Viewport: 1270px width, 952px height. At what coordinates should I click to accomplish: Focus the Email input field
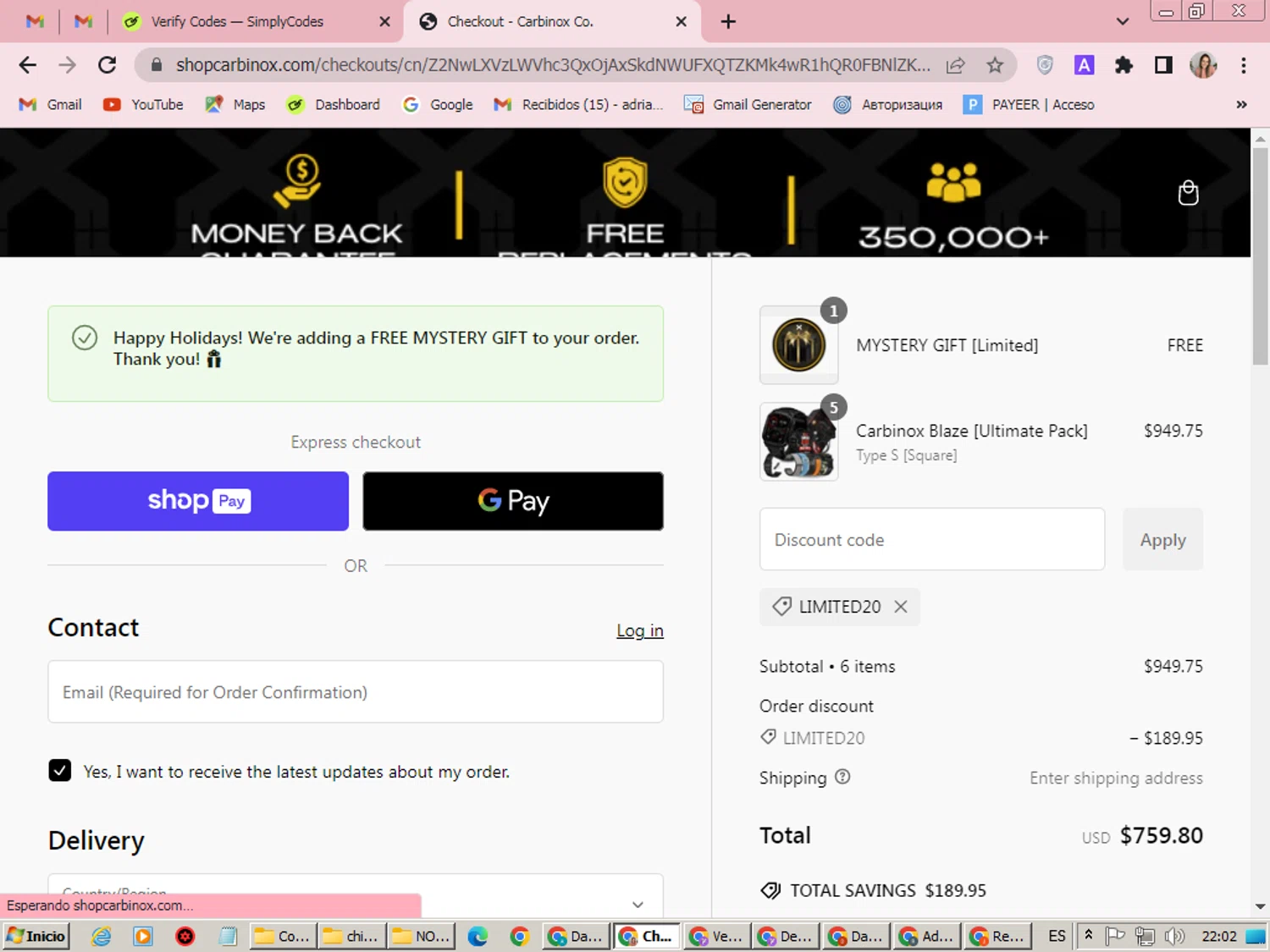356,691
